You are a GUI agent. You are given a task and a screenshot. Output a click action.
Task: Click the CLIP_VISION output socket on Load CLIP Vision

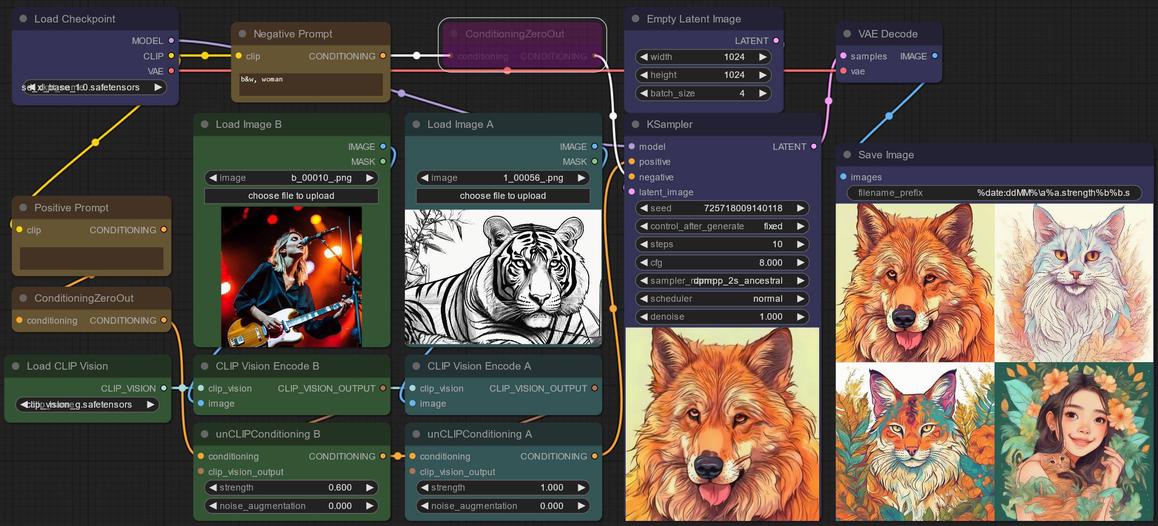click(164, 388)
